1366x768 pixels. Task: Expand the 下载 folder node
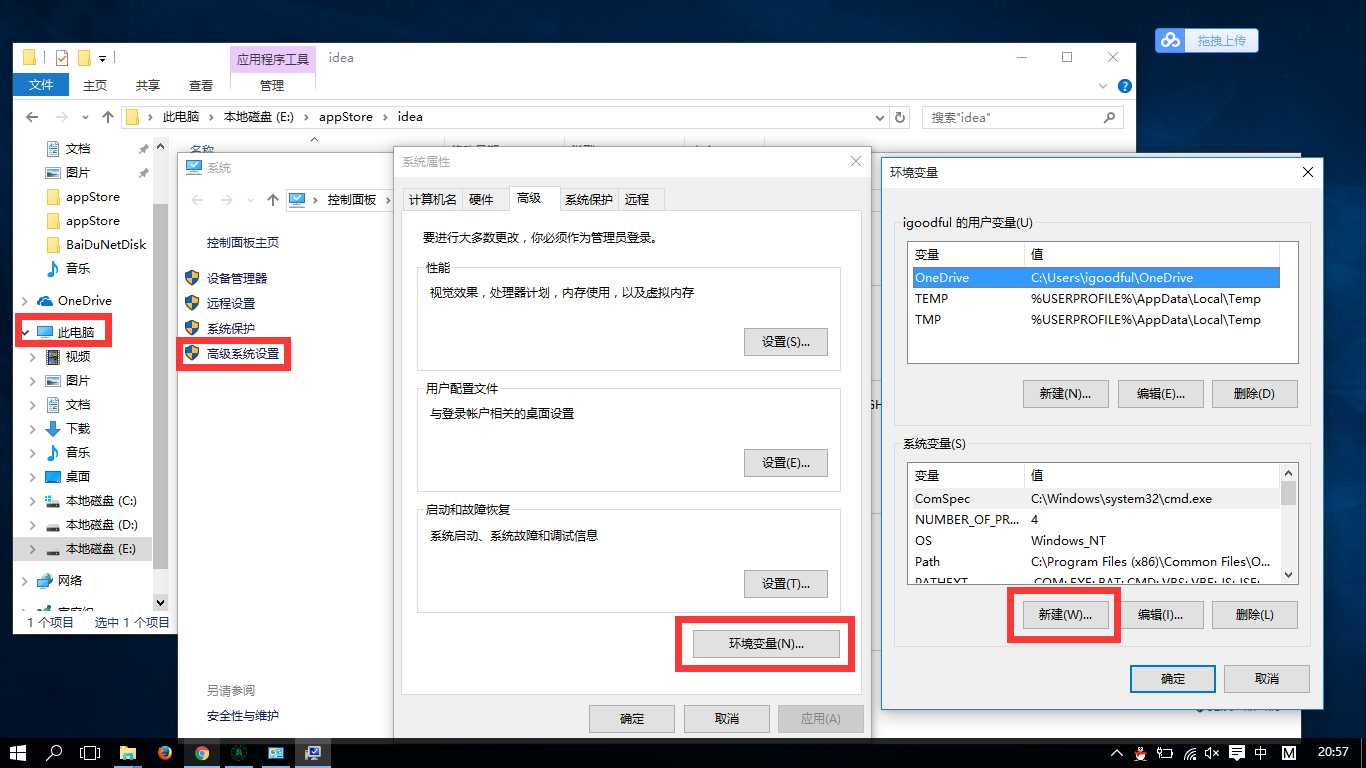point(33,428)
